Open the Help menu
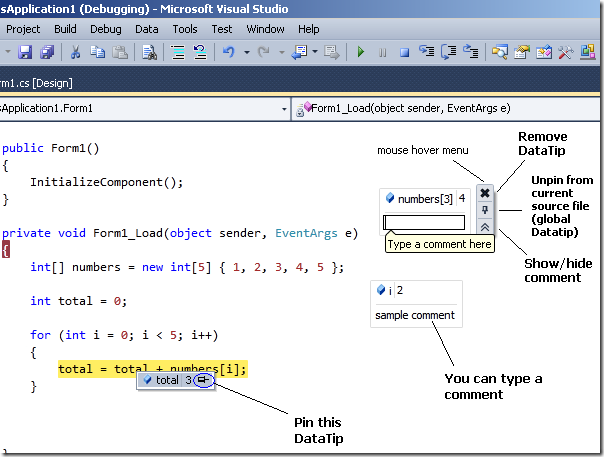 point(309,29)
